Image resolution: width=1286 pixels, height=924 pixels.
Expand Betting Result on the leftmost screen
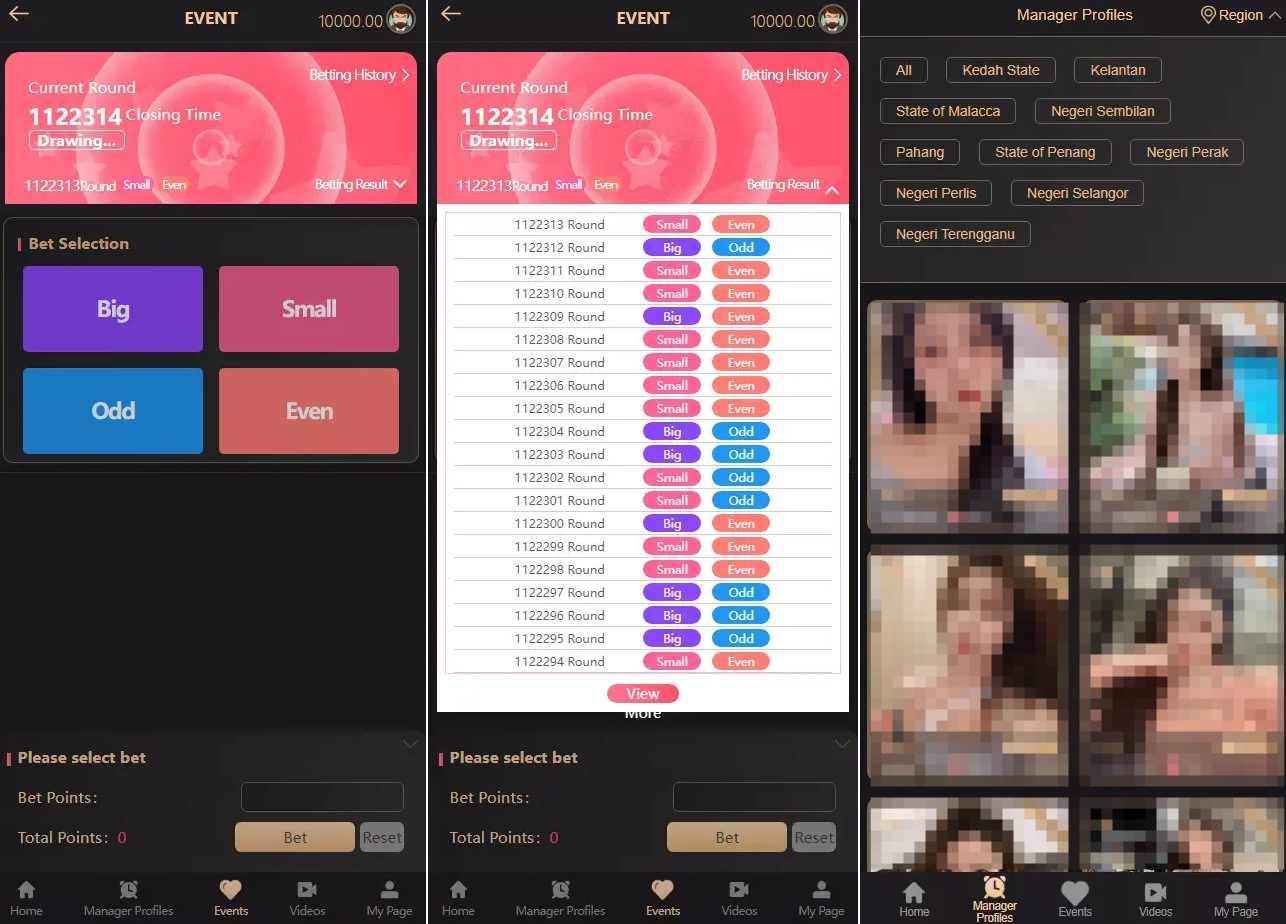coord(361,184)
